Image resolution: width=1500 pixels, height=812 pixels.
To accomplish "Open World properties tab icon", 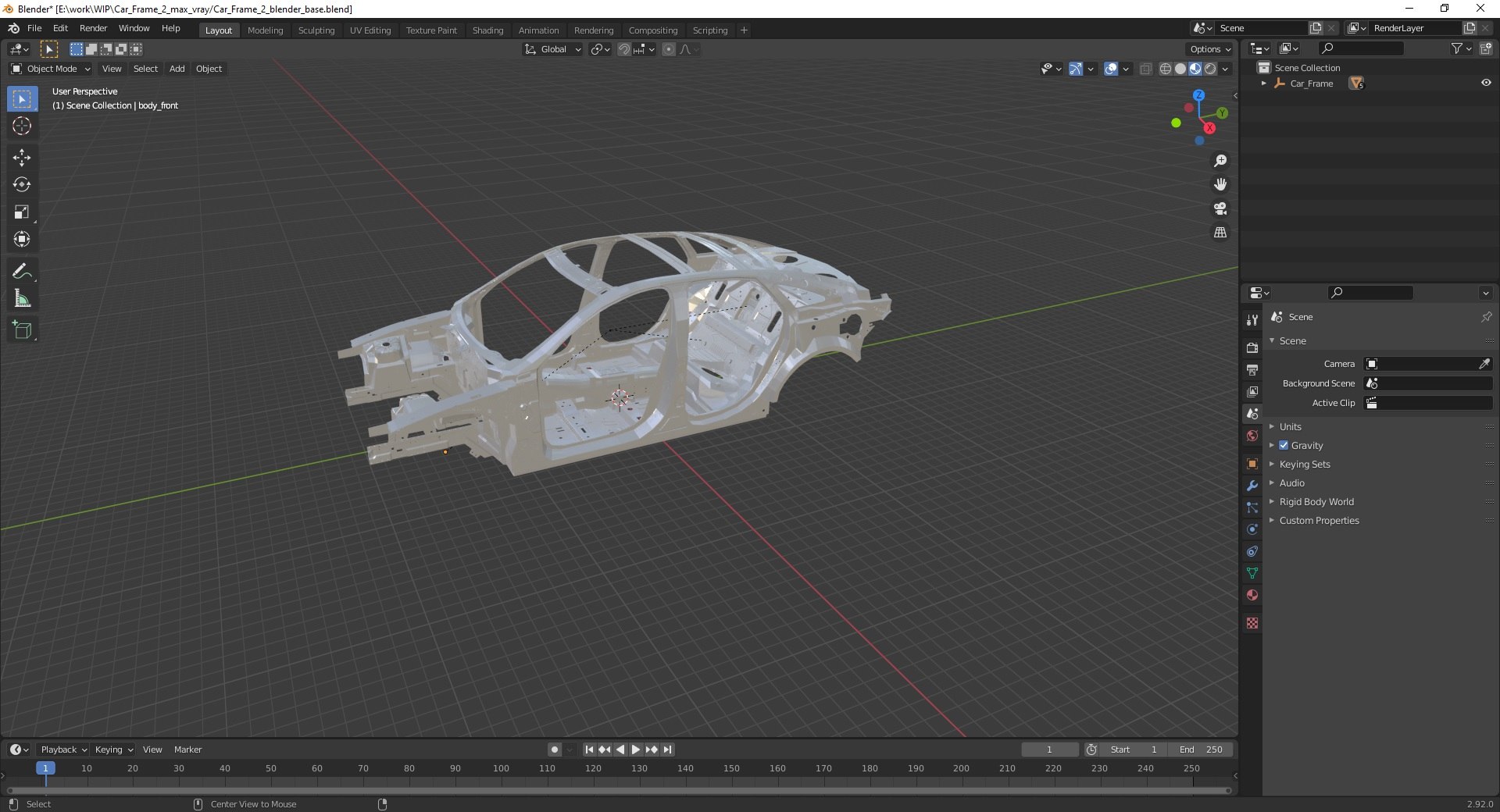I will pyautogui.click(x=1252, y=436).
